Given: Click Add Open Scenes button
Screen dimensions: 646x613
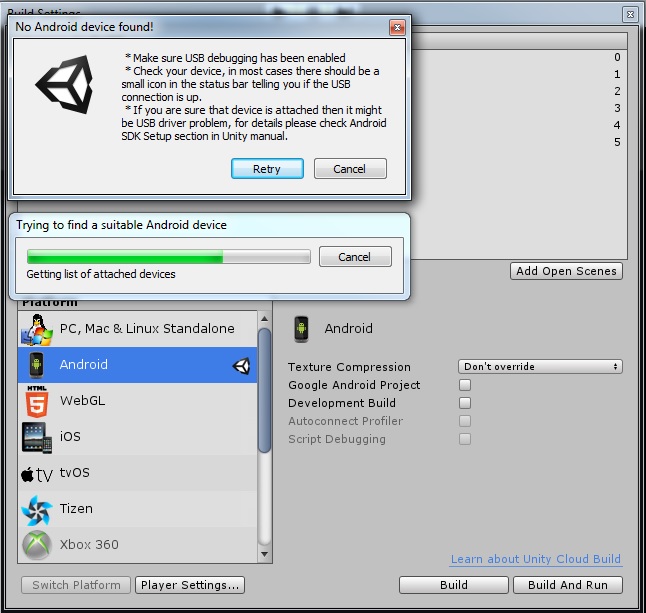Looking at the screenshot, I should (x=566, y=271).
